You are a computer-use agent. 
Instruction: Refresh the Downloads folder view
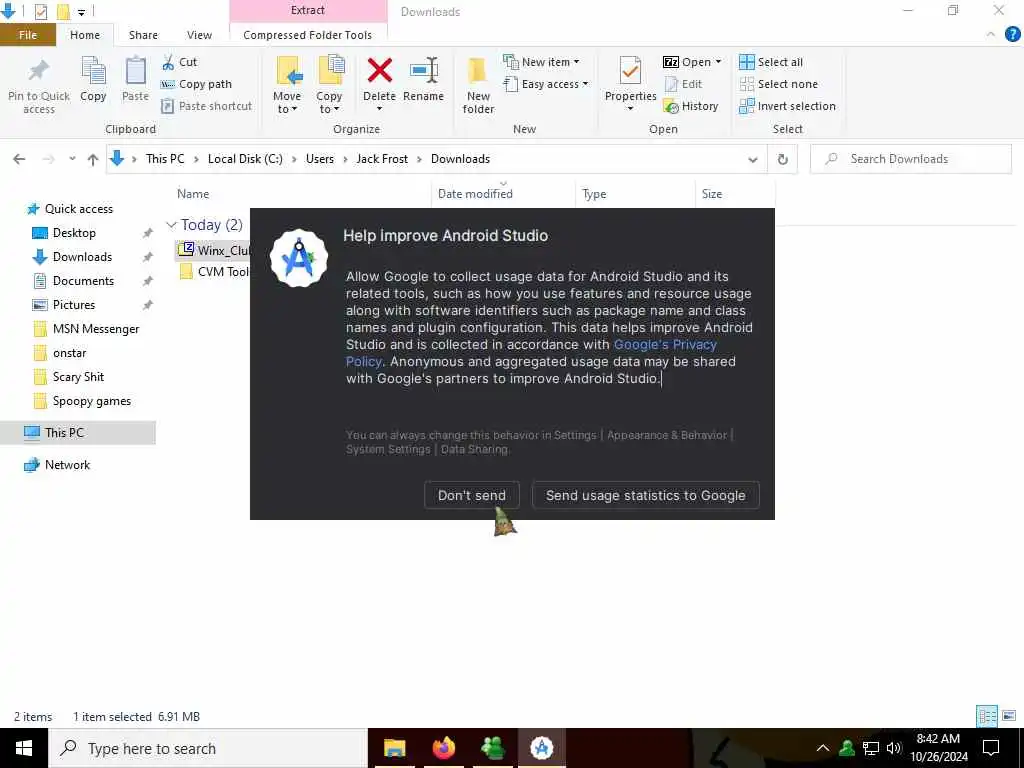tap(782, 159)
